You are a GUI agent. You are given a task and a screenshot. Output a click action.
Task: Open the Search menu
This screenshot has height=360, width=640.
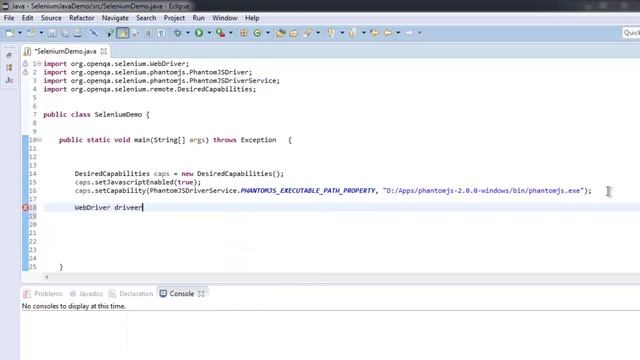click(146, 18)
